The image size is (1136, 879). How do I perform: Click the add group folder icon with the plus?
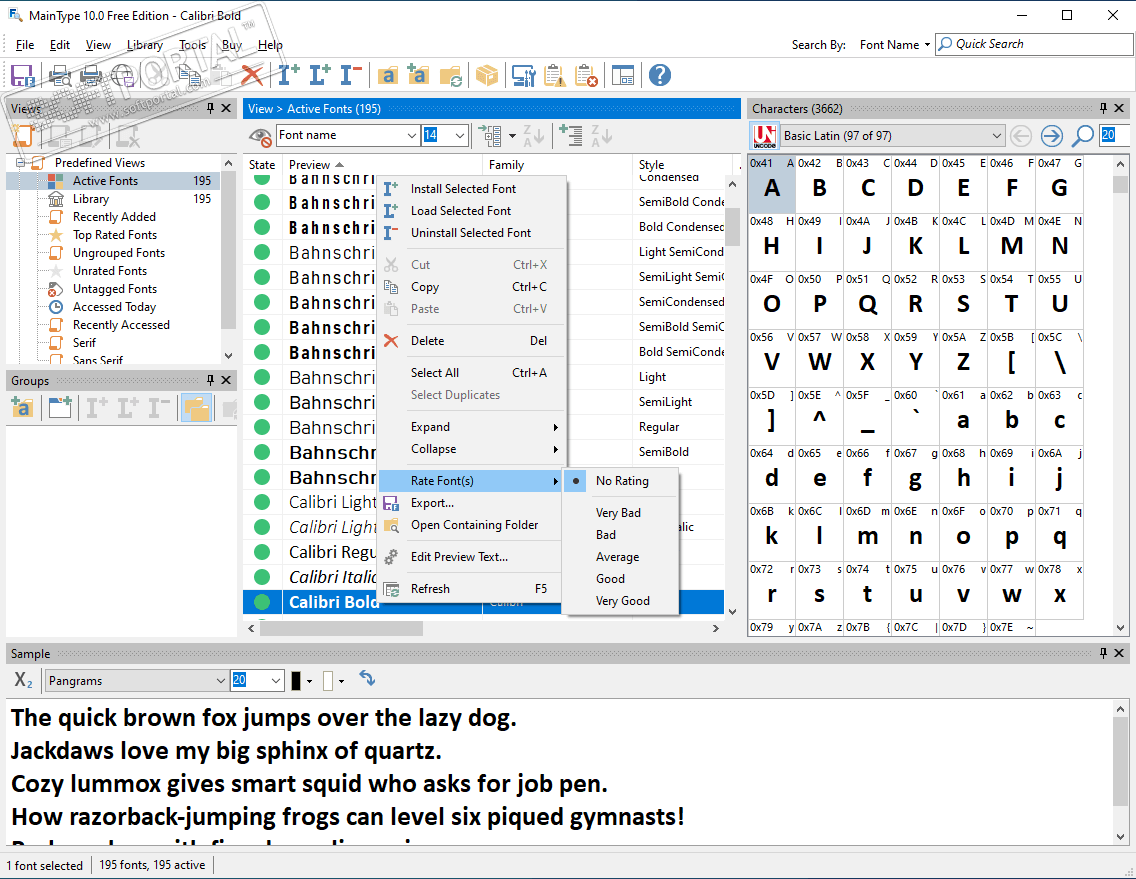[x=60, y=408]
